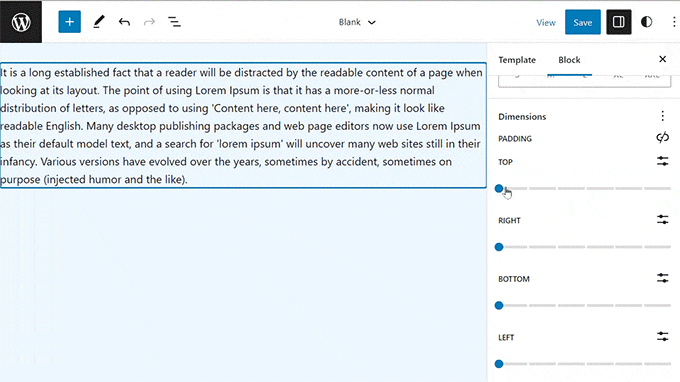Undo the last change
Image resolution: width=680 pixels, height=382 pixels.
(x=124, y=22)
